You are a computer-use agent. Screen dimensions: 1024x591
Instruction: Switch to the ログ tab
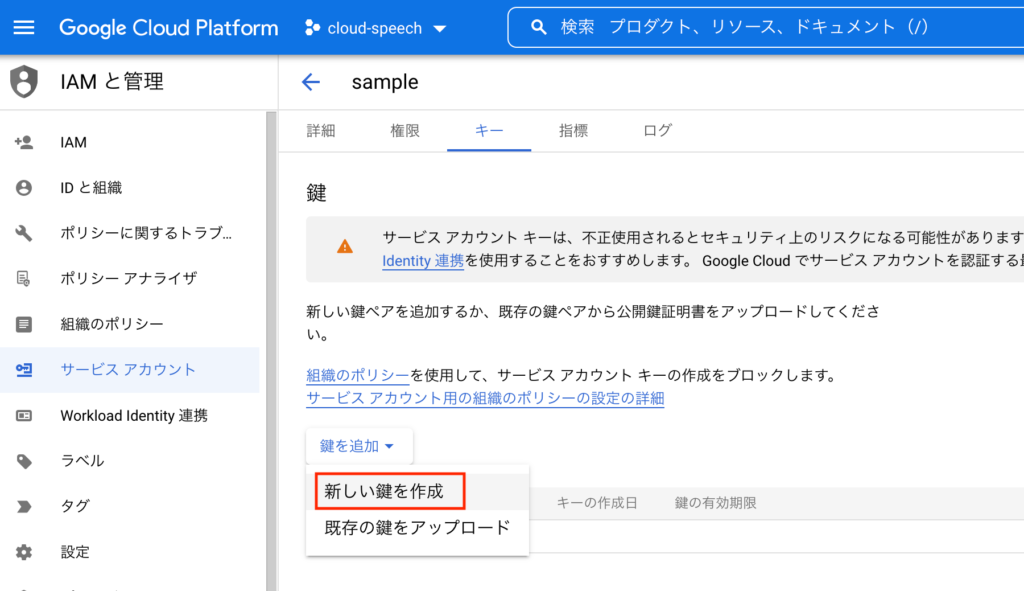click(656, 130)
